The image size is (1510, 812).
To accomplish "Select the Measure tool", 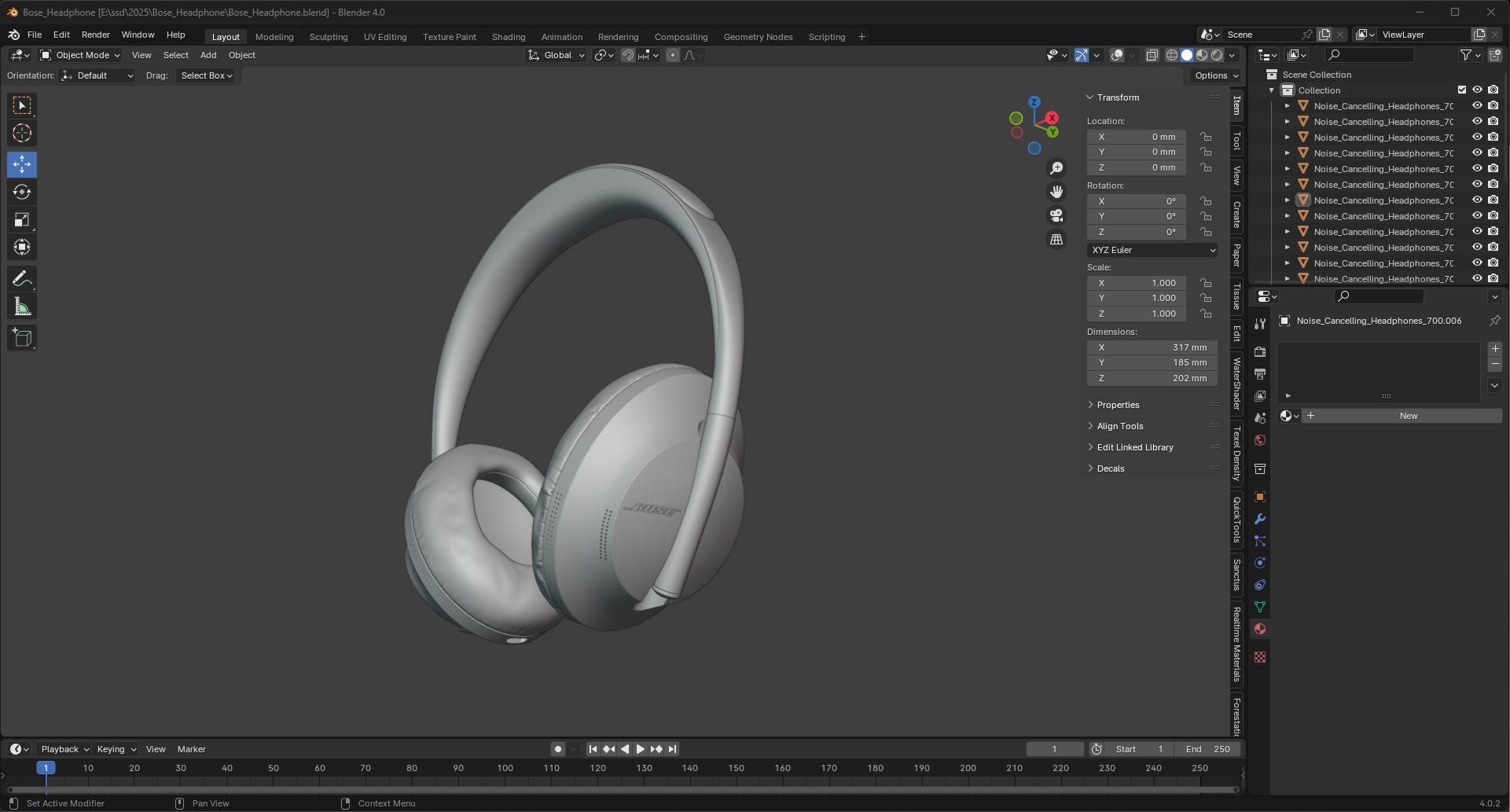I will pos(22,307).
